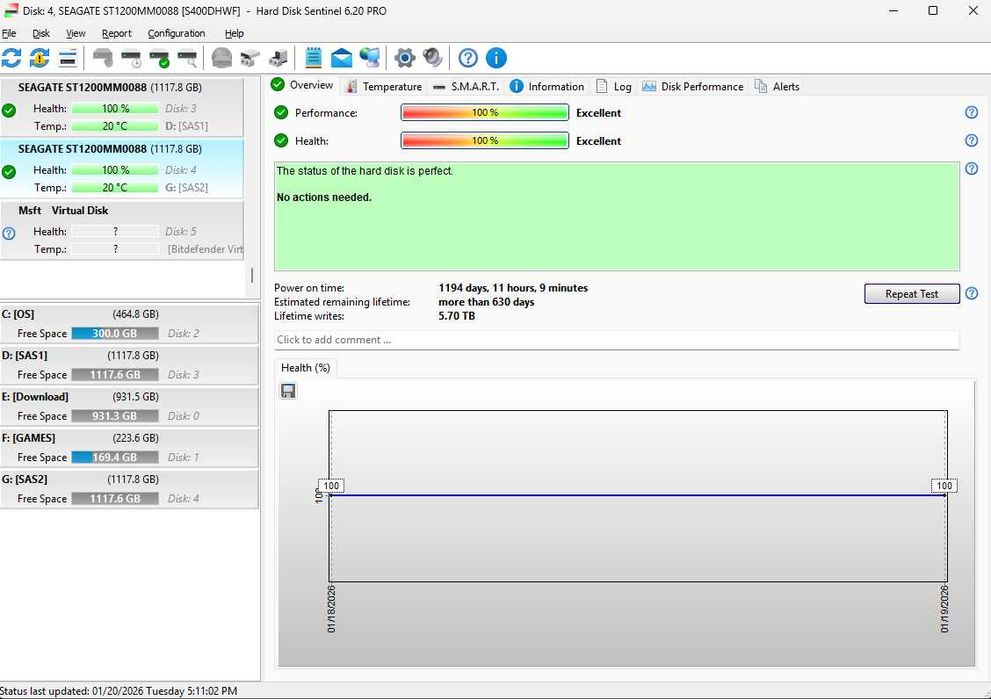Click the 'Click to add comment' field
Image resolution: width=991 pixels, height=699 pixels.
[x=617, y=339]
